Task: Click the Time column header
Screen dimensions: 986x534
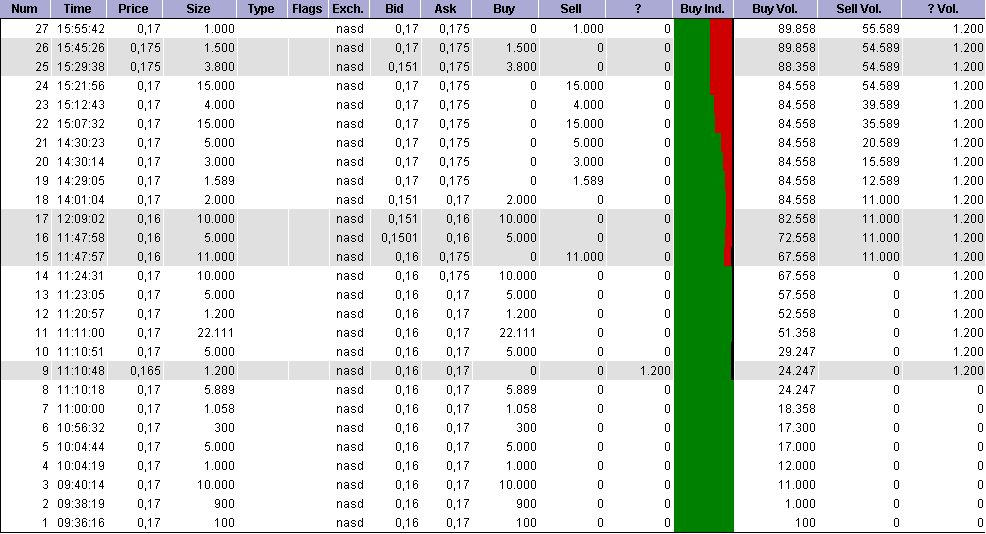Action: 77,9
